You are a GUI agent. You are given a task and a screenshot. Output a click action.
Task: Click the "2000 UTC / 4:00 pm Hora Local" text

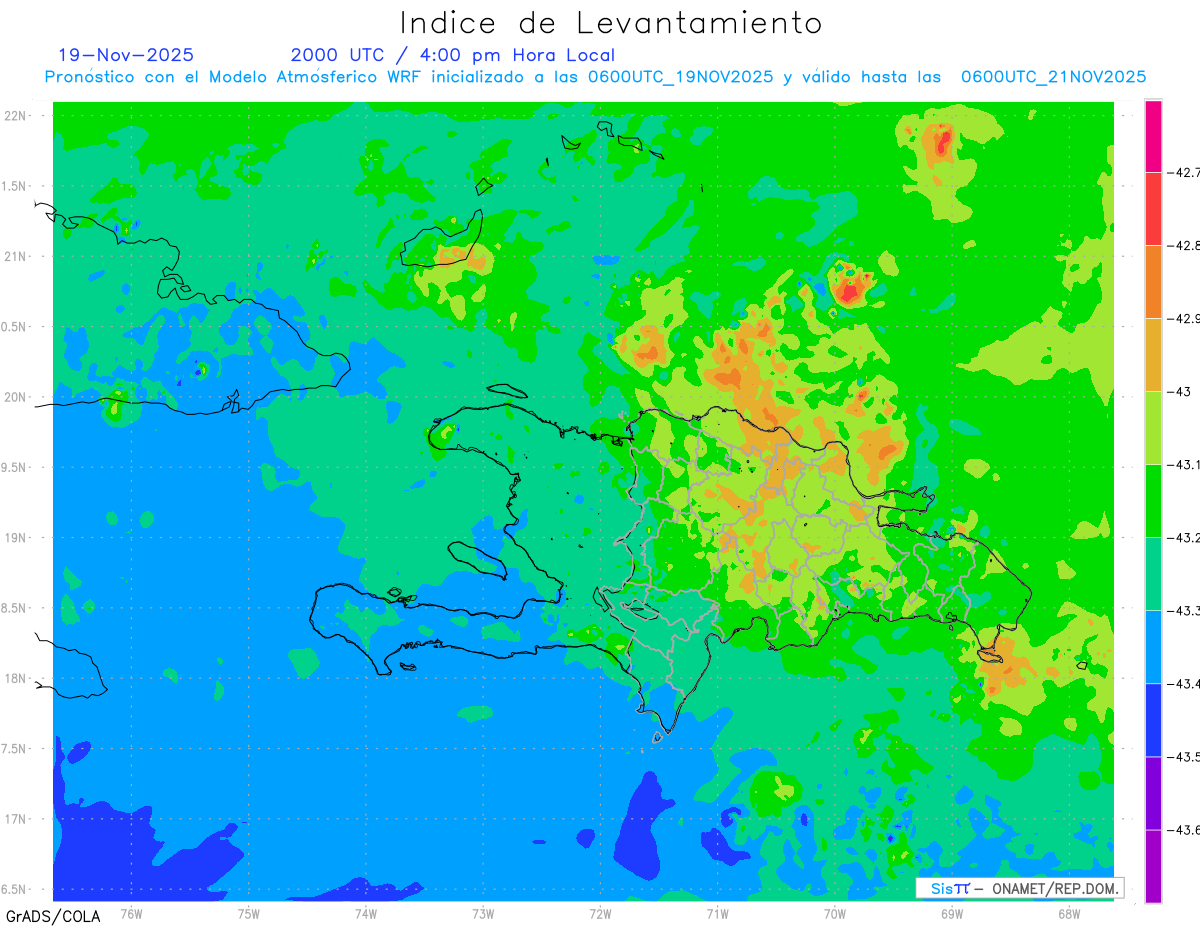coord(453,56)
